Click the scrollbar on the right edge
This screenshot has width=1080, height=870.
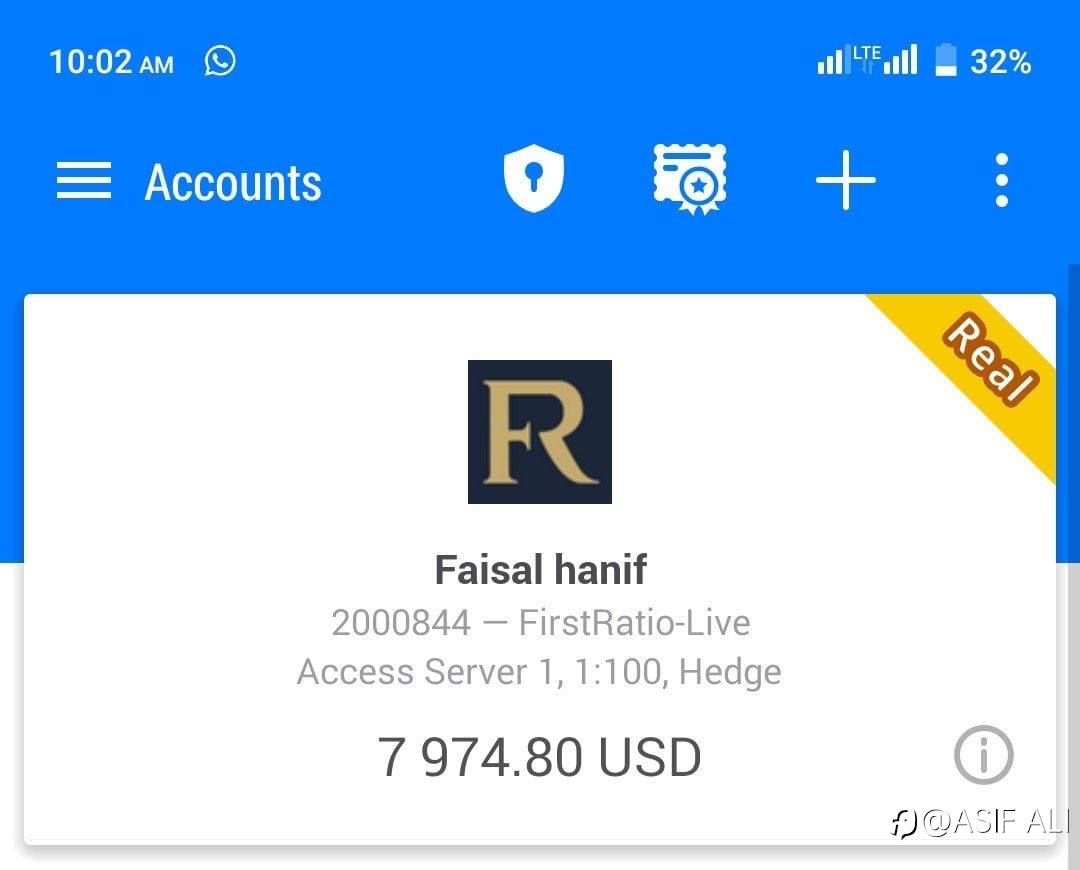[1074, 565]
